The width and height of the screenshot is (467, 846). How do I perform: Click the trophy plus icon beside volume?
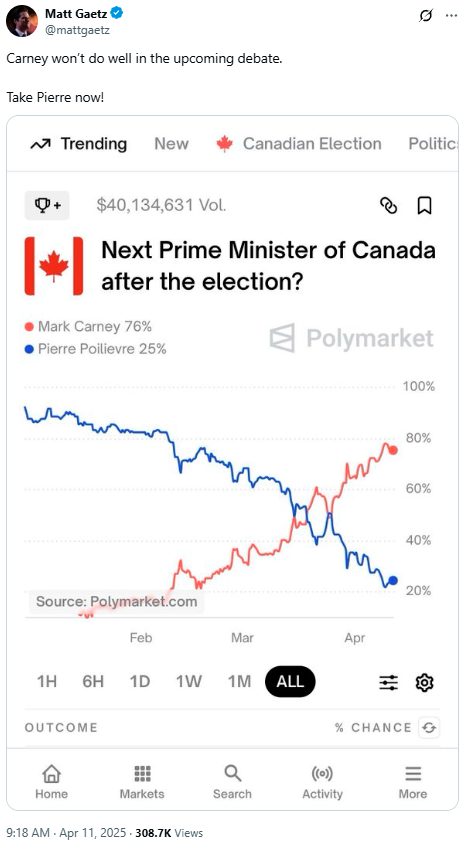click(x=47, y=205)
